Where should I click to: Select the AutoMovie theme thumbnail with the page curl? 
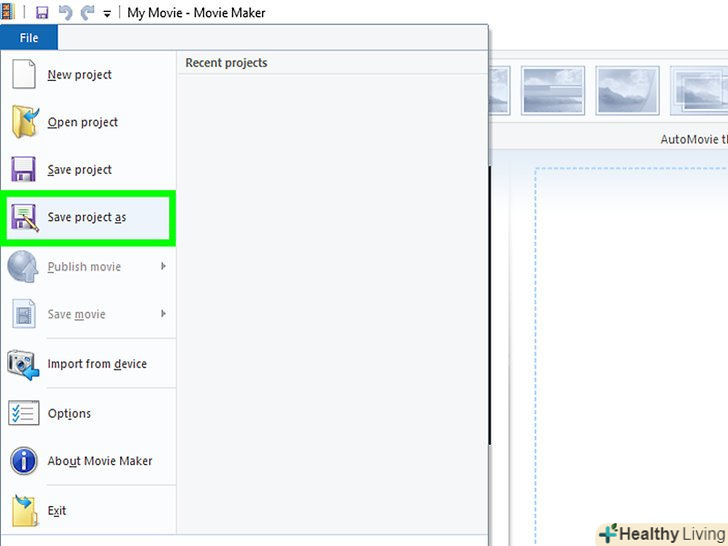click(627, 90)
